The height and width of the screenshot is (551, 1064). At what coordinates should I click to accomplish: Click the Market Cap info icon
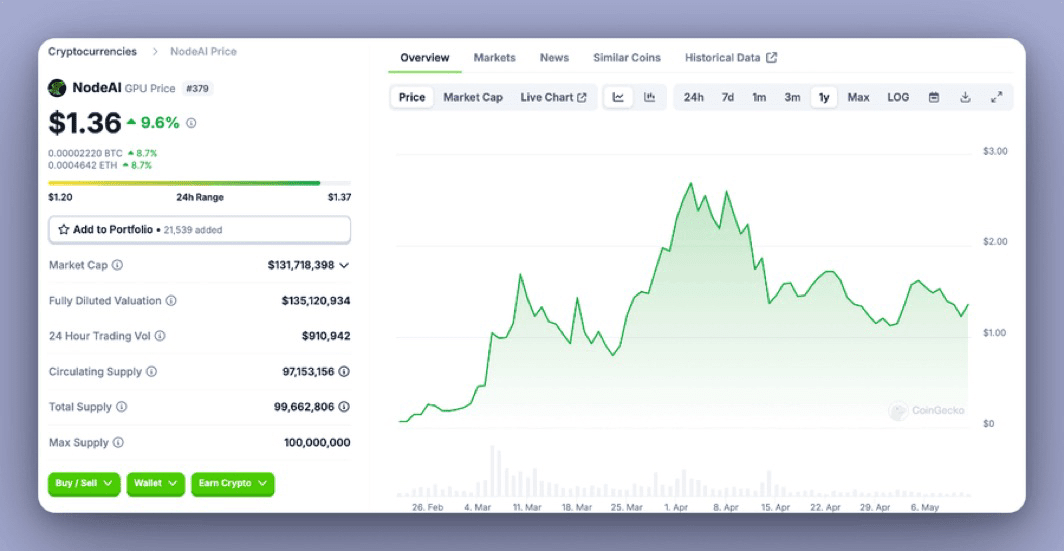[x=117, y=265]
